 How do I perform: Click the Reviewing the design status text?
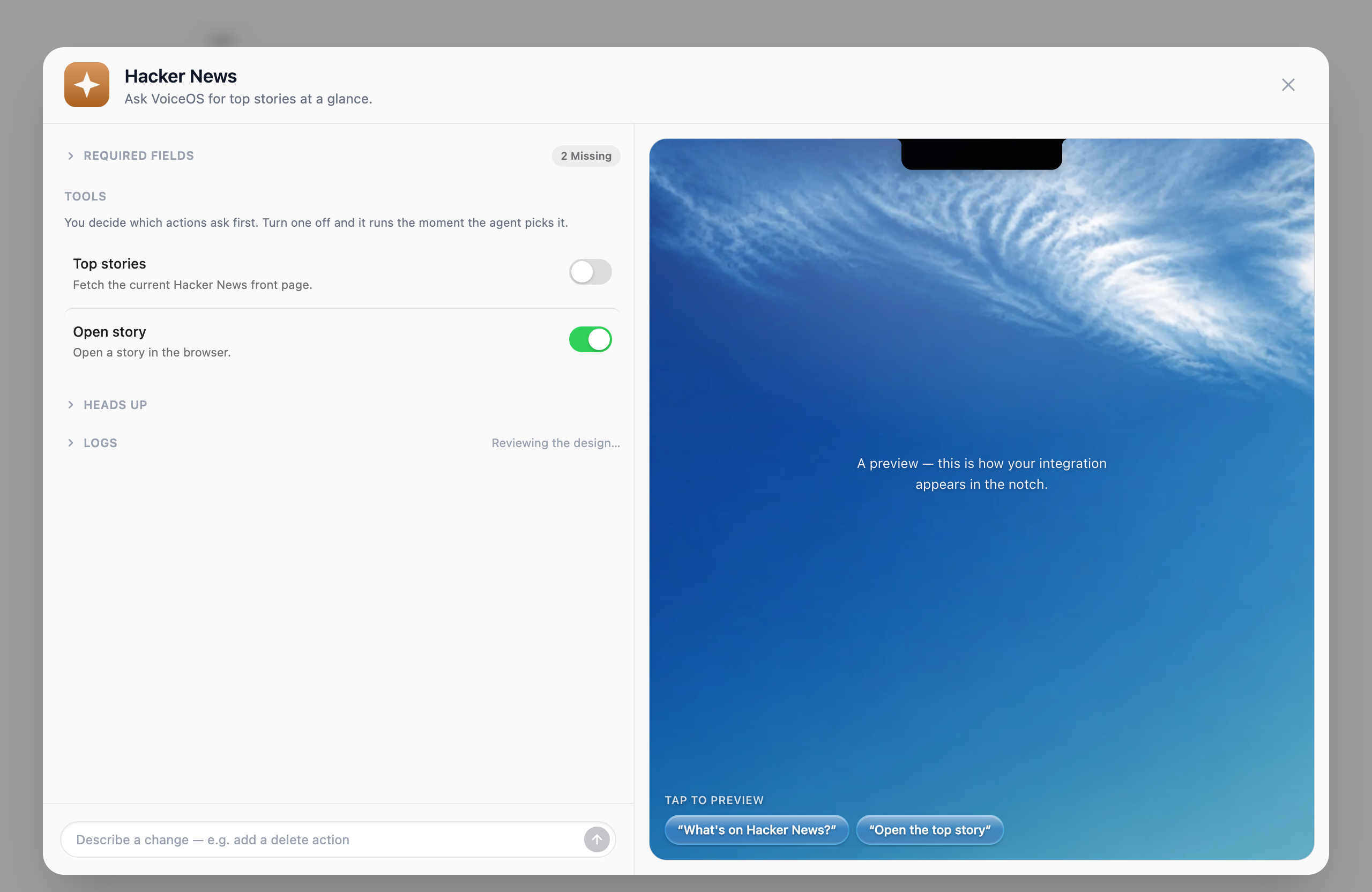pyautogui.click(x=556, y=443)
